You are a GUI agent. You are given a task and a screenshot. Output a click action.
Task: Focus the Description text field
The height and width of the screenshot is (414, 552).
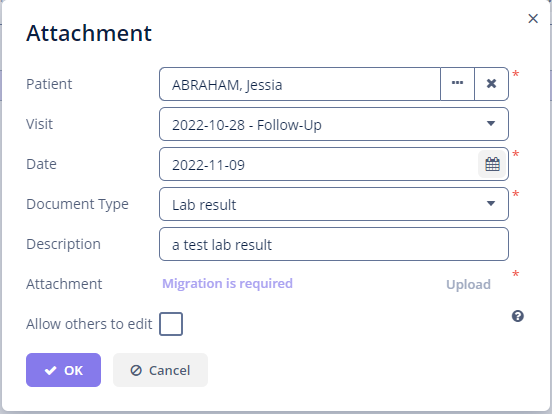point(334,244)
